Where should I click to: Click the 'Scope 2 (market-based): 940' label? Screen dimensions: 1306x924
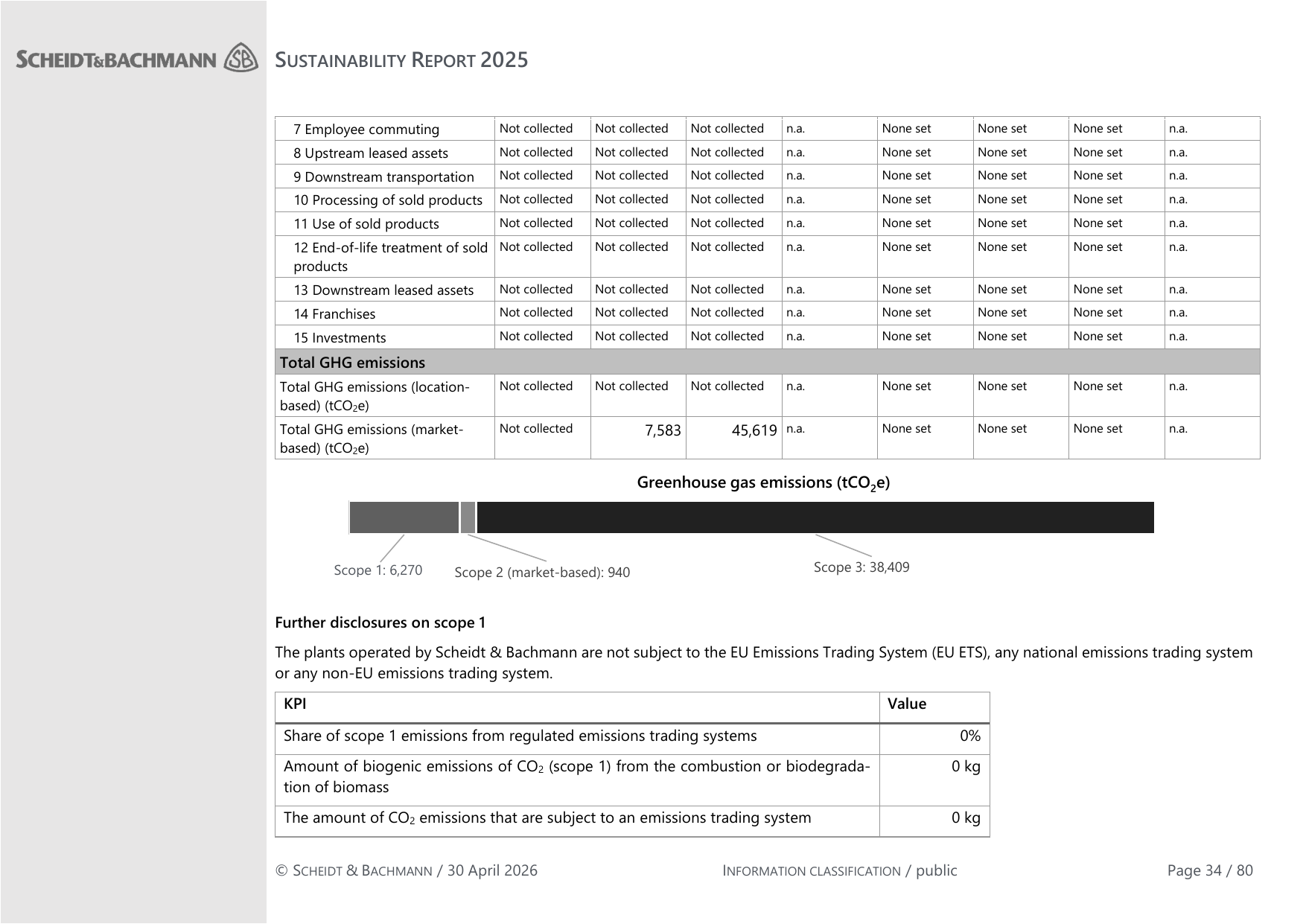coord(542,573)
